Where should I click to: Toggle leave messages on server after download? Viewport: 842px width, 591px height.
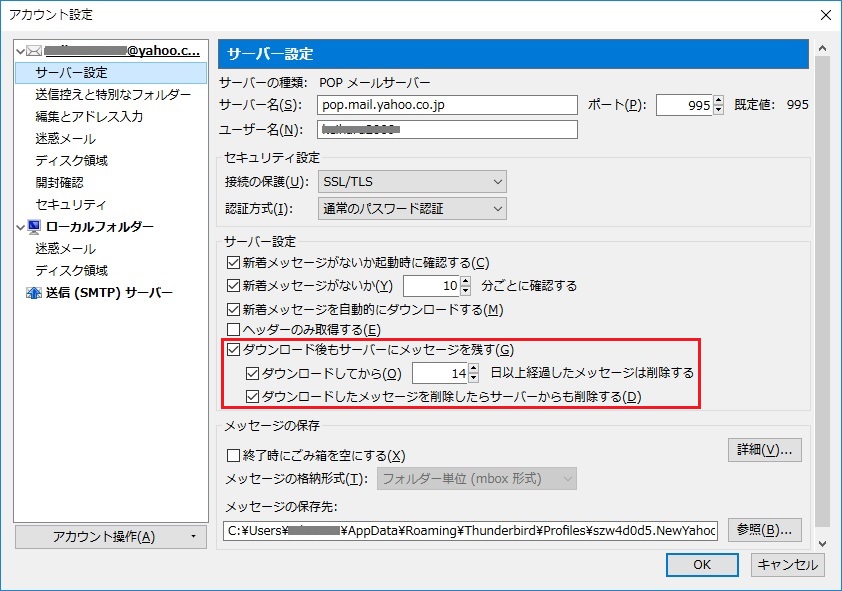234,350
